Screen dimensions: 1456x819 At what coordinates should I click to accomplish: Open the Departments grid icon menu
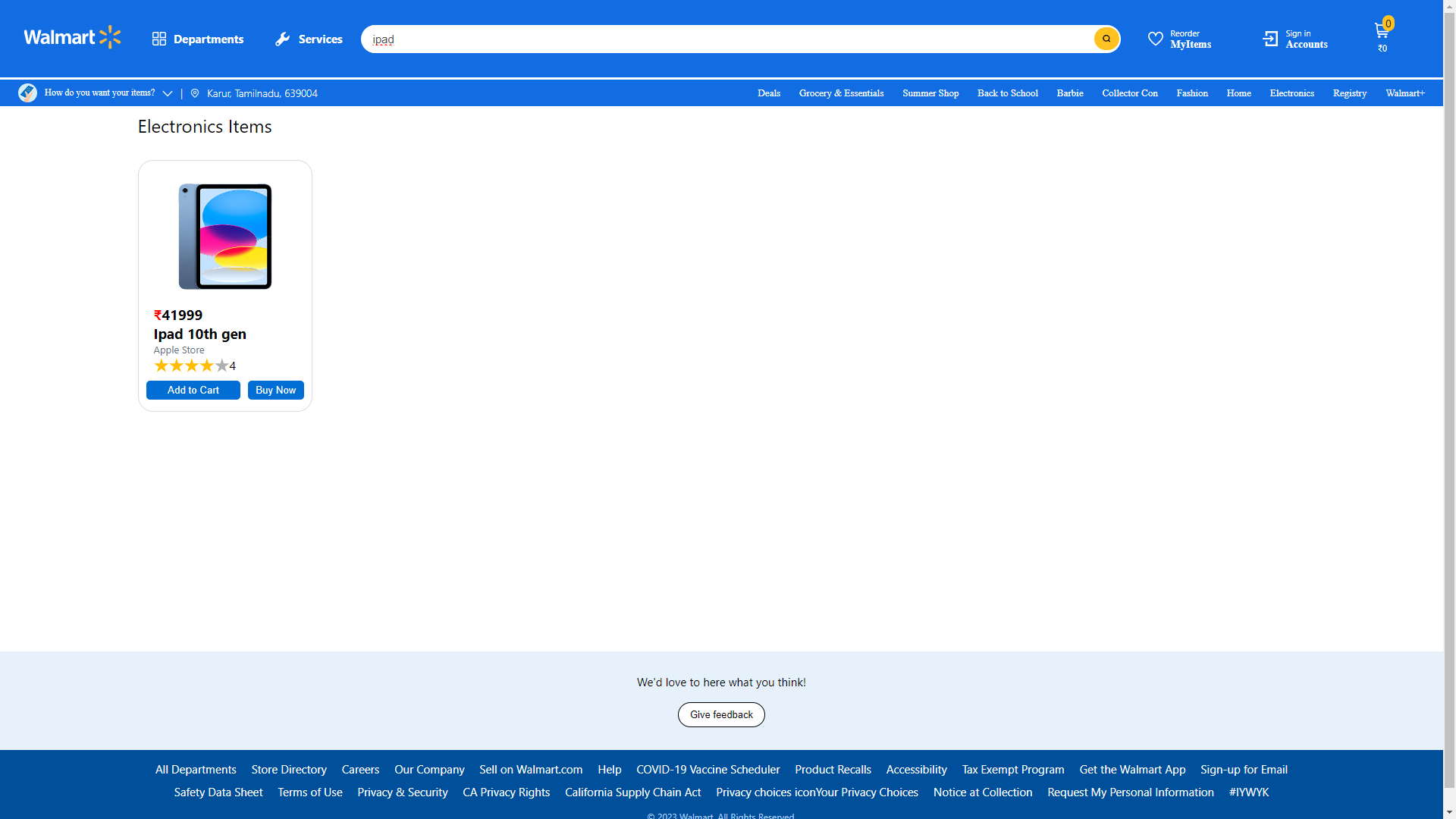tap(158, 39)
